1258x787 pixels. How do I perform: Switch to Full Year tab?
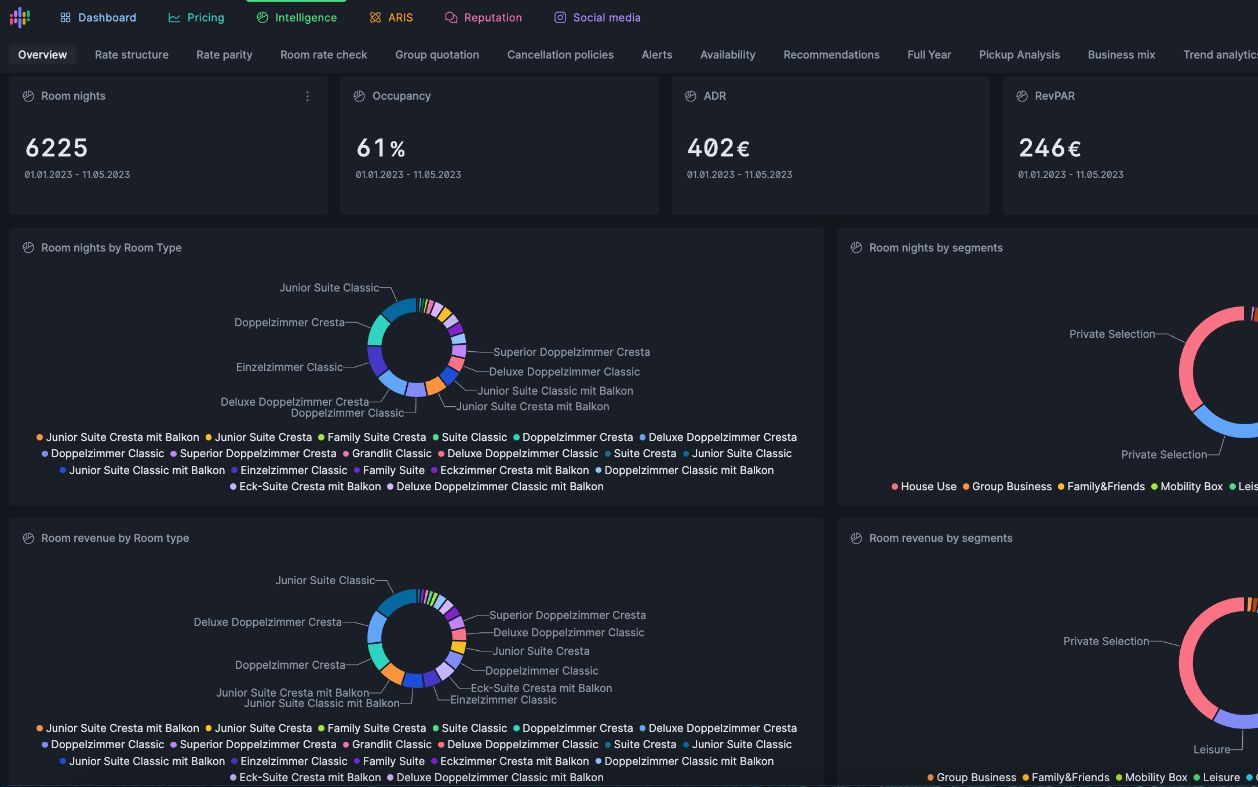929,55
